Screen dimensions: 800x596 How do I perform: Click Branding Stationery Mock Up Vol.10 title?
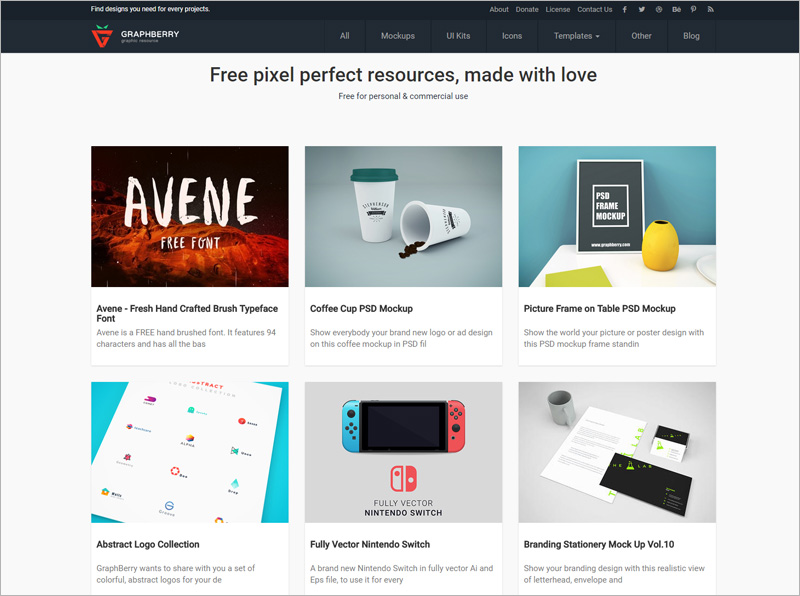(x=599, y=544)
